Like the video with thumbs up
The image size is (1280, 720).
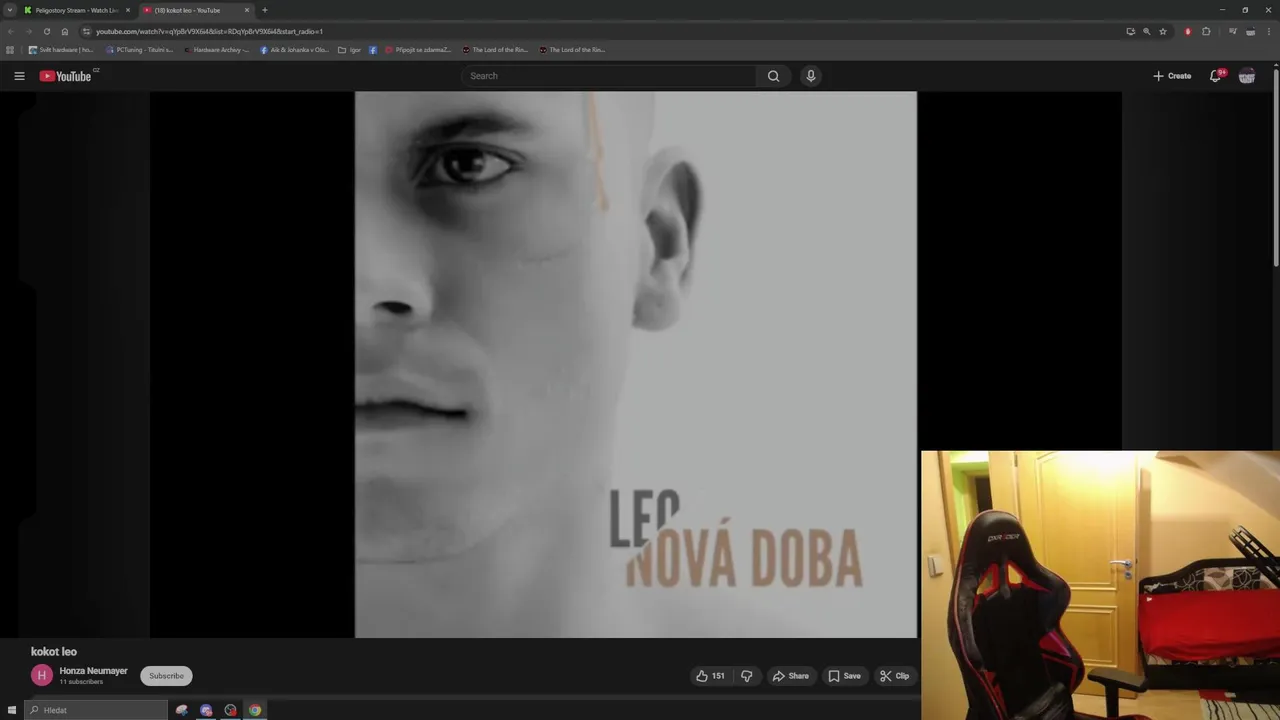tap(710, 676)
